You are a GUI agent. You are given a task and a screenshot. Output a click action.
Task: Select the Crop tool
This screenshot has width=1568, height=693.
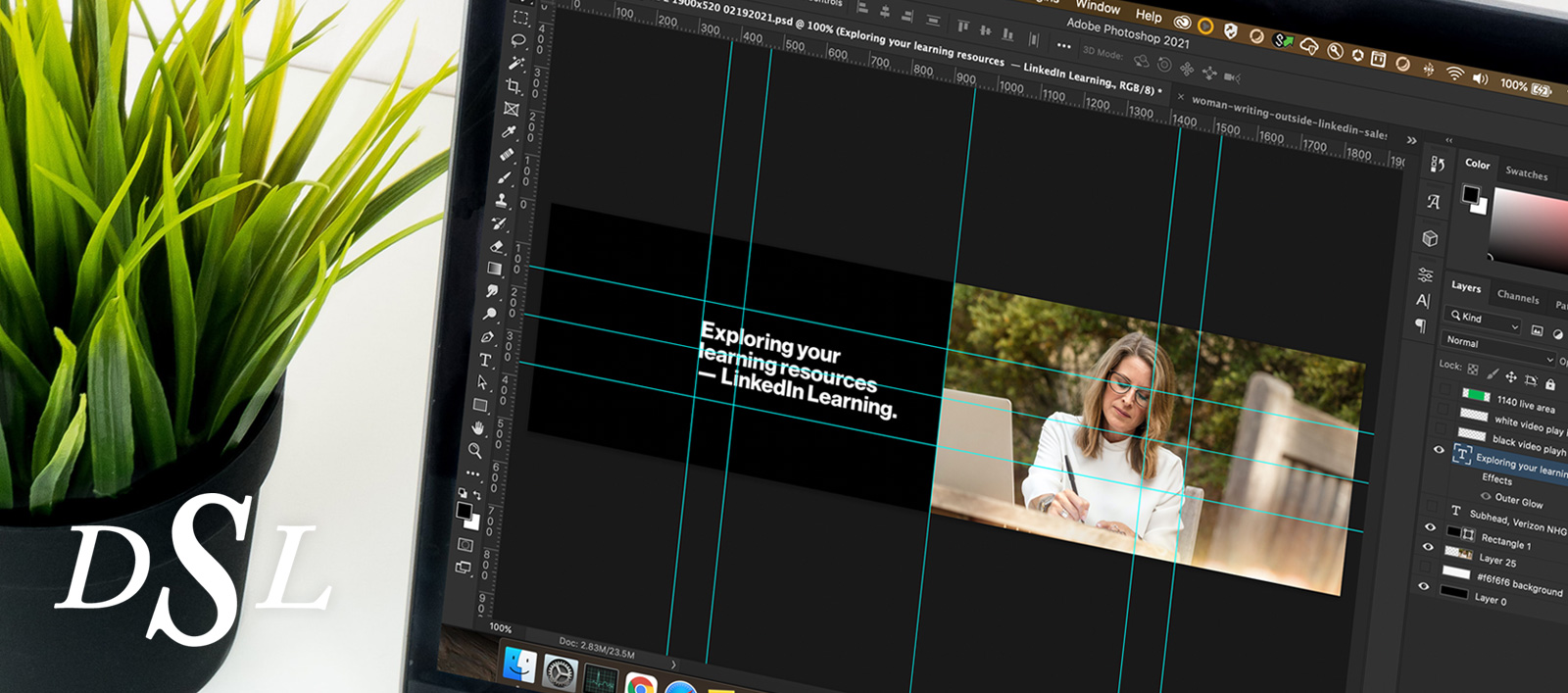coord(514,85)
